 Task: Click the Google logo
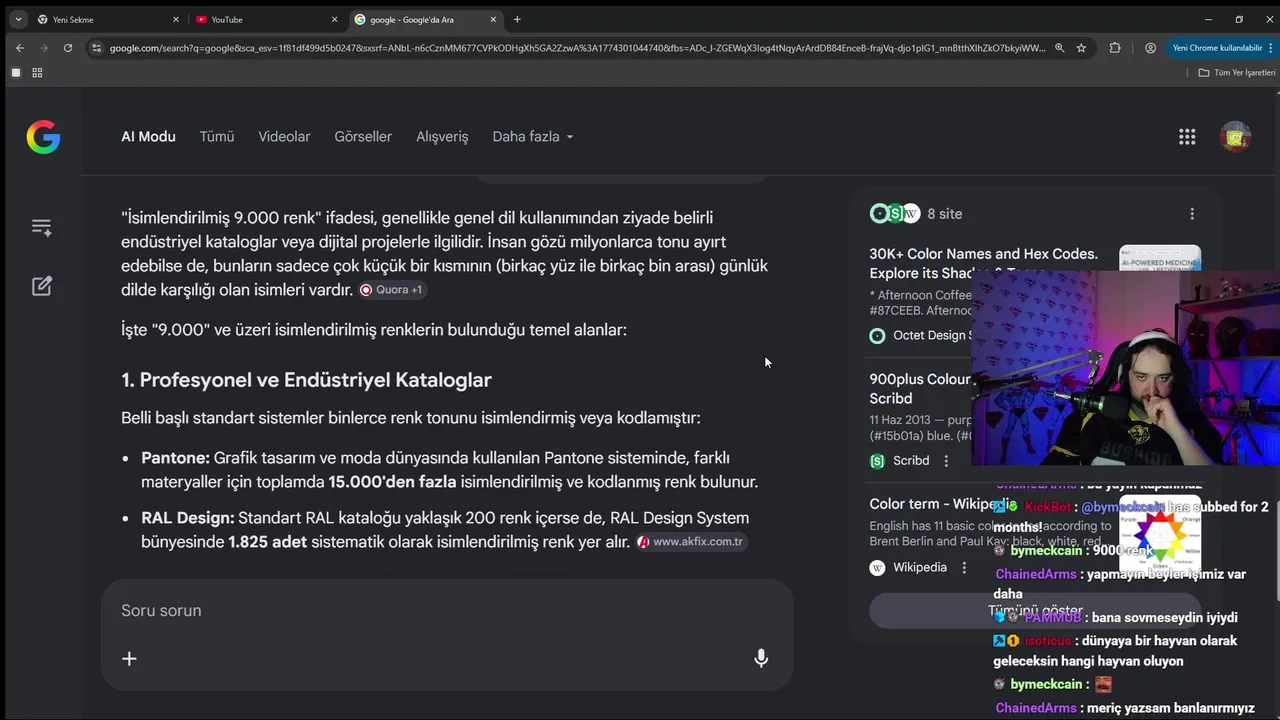tap(43, 137)
